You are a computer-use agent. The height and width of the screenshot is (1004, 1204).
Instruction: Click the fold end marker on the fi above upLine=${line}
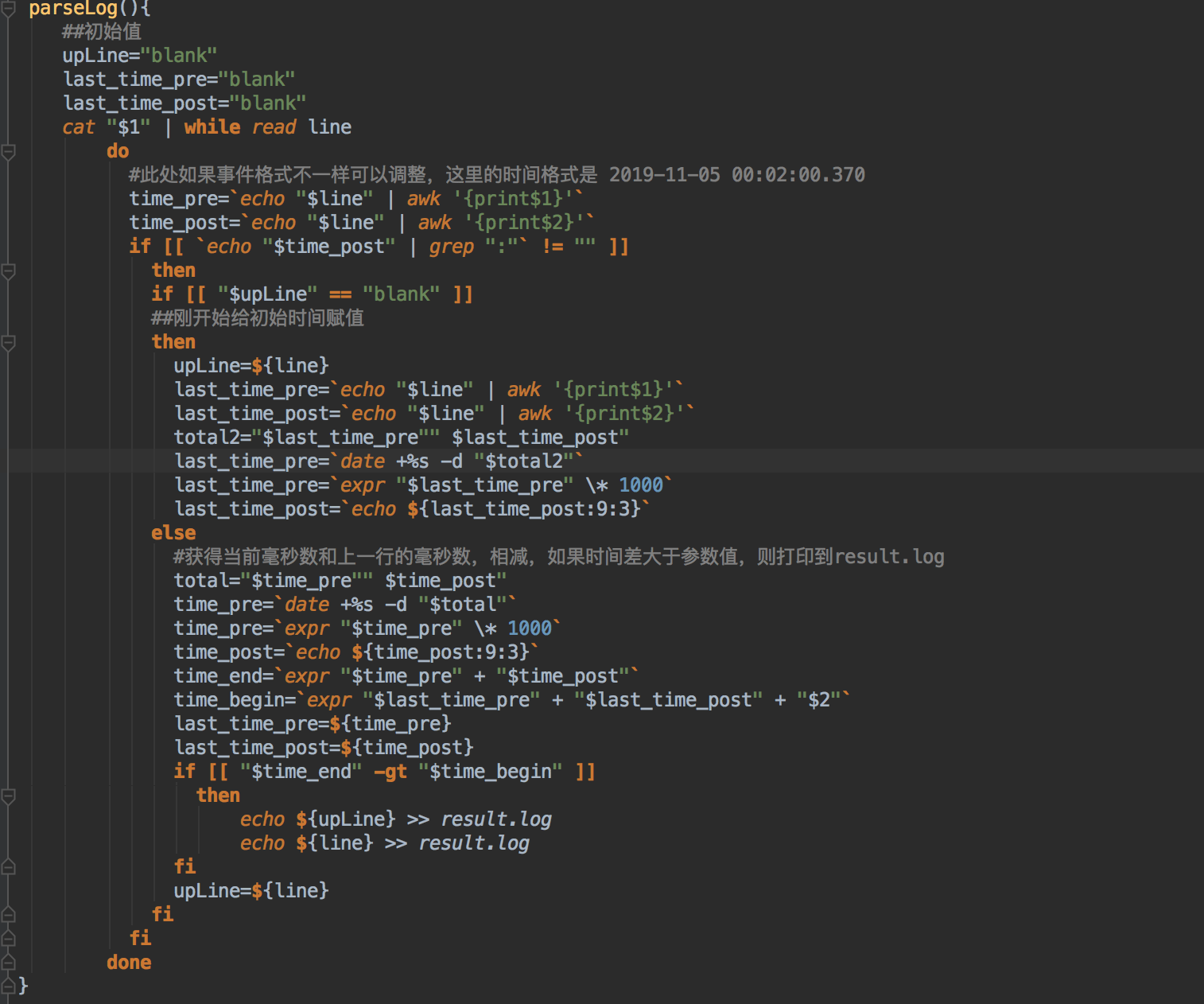[8, 867]
